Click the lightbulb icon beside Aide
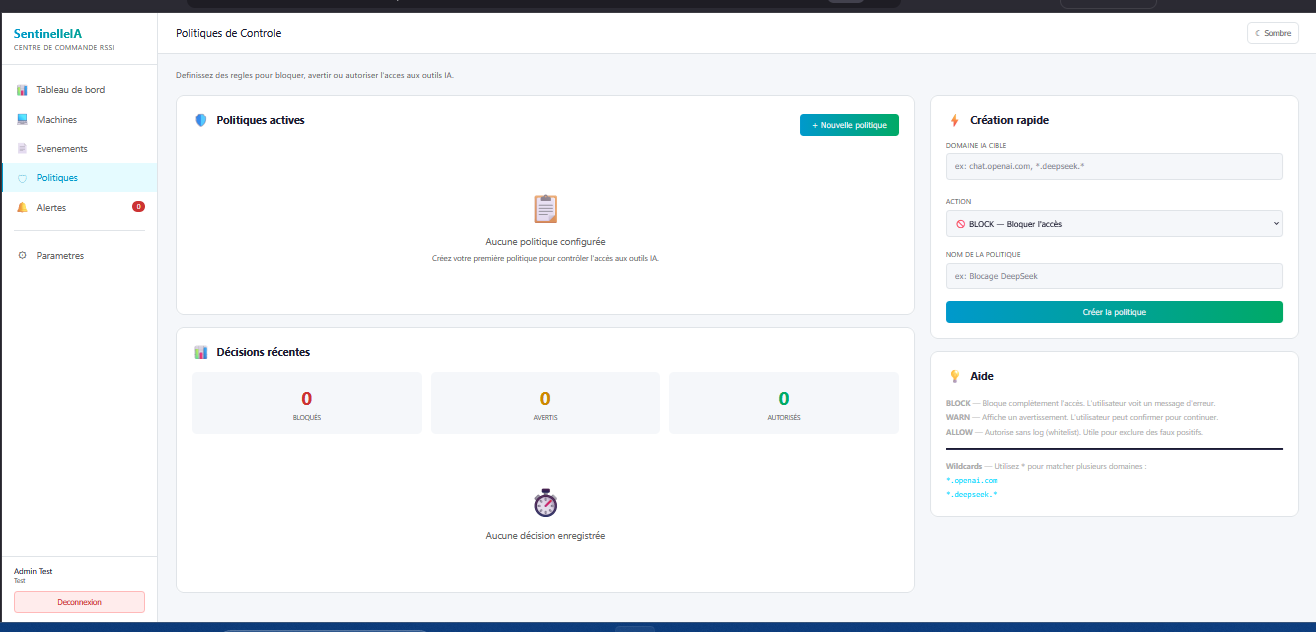Viewport: 1316px width, 632px height. click(954, 376)
